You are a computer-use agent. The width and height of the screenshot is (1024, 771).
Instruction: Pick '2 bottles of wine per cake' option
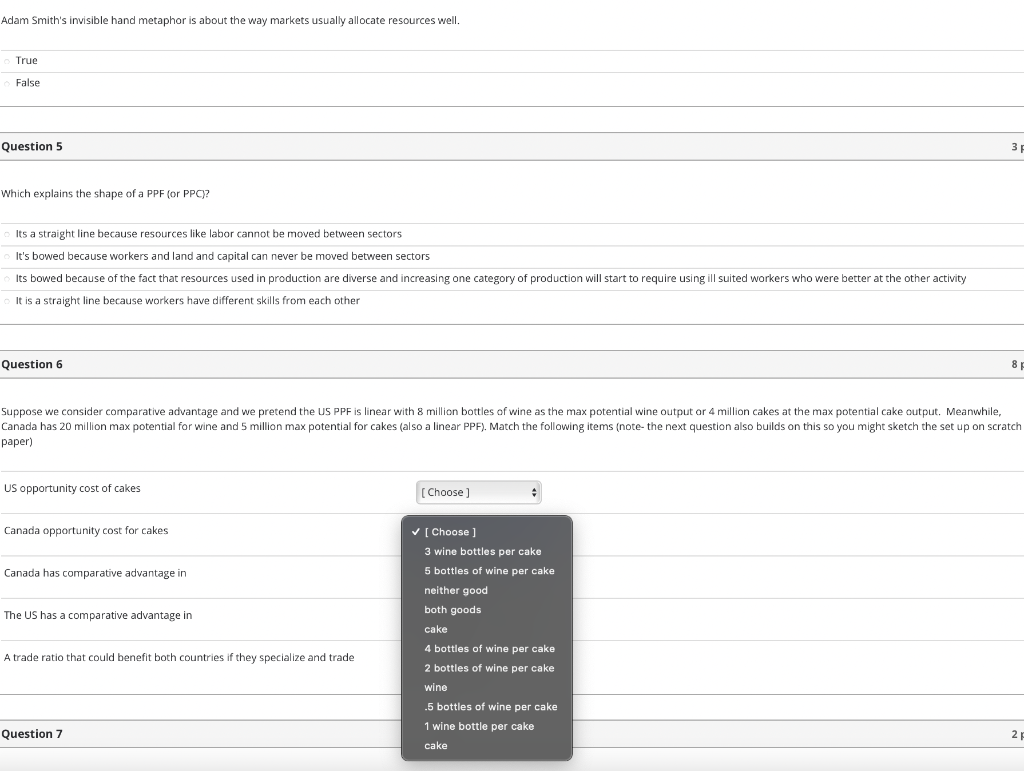[x=487, y=668]
